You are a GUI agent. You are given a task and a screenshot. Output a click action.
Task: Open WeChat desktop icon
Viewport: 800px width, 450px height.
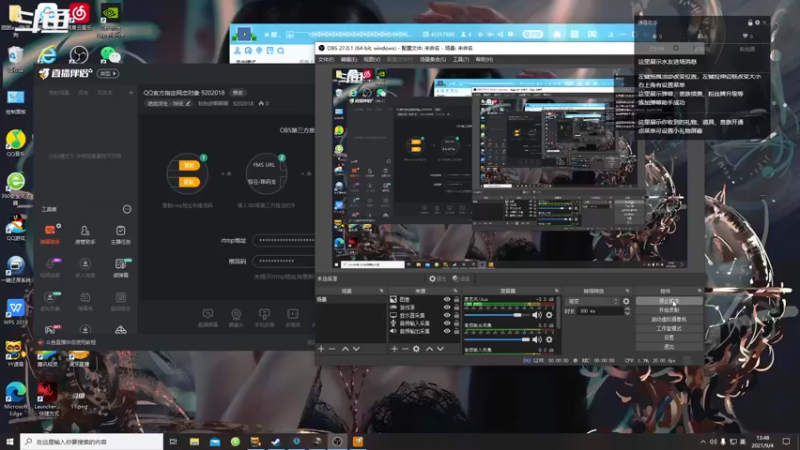[x=110, y=54]
